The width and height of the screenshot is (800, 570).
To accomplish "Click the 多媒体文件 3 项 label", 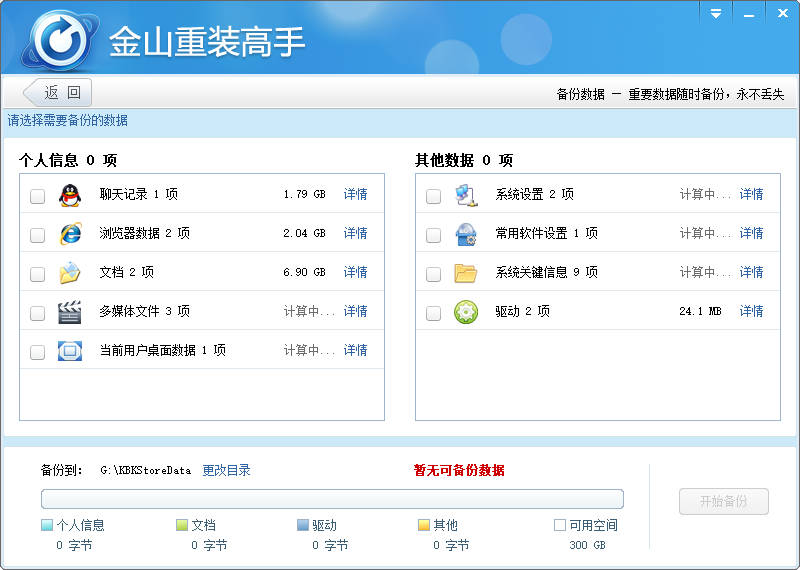I will (144, 311).
